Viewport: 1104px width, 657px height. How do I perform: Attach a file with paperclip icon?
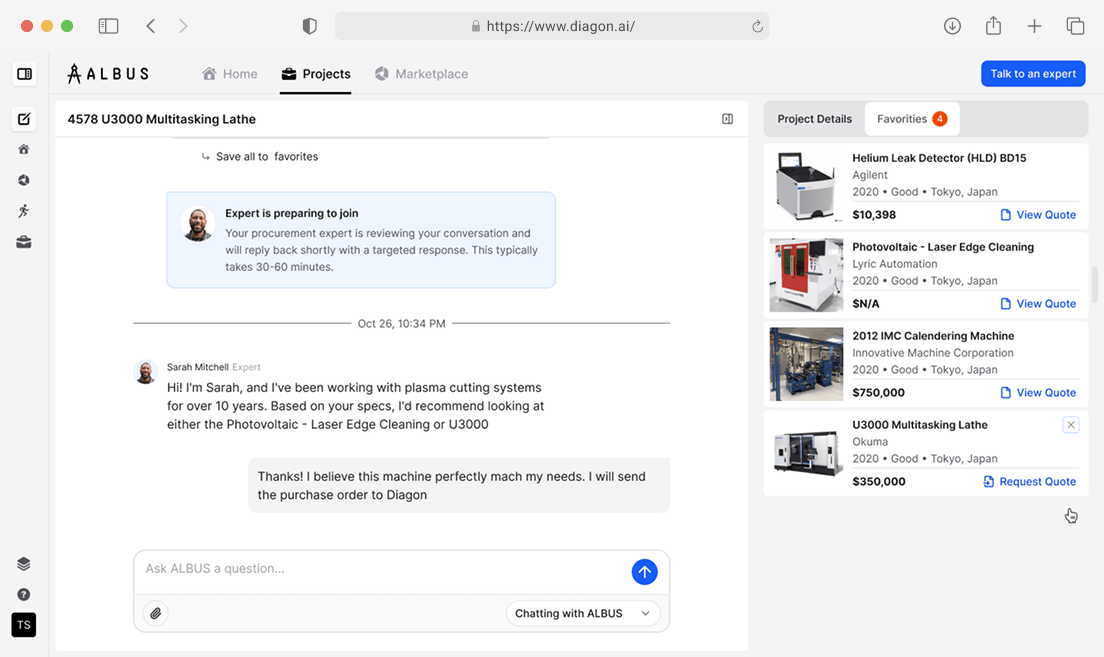pos(156,613)
